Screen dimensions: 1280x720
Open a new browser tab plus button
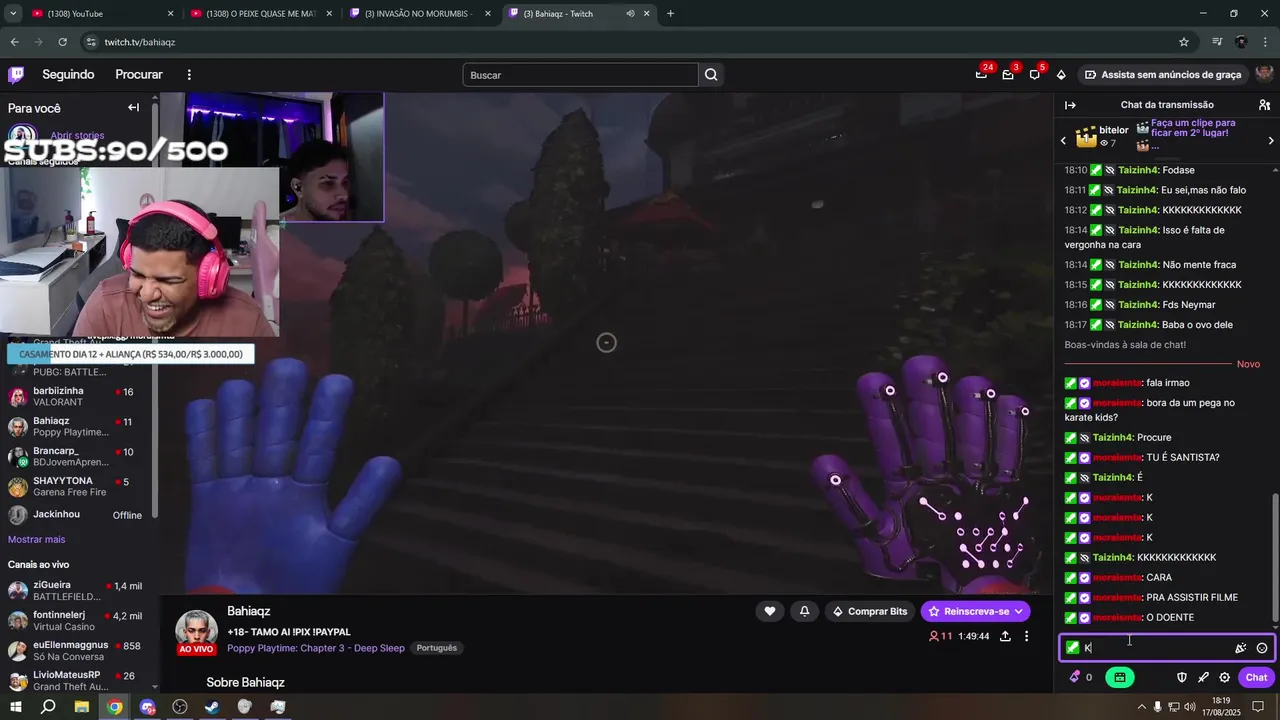pos(670,14)
